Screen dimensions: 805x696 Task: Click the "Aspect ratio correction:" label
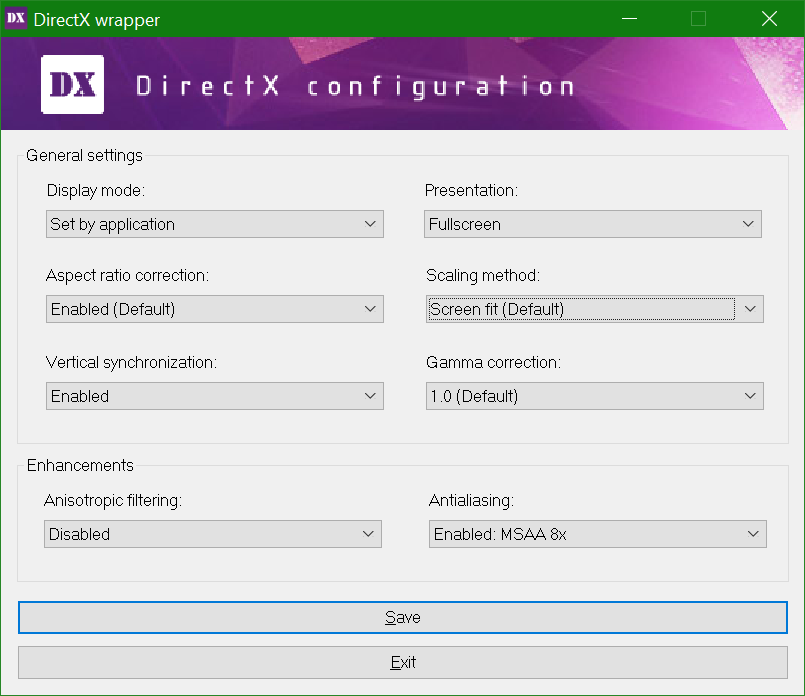coord(127,276)
